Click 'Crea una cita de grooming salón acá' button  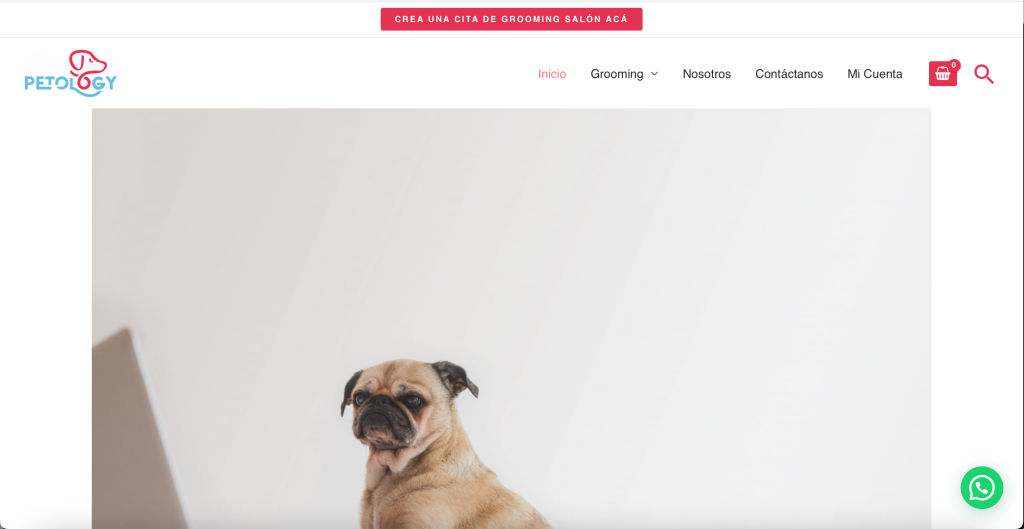(x=511, y=19)
